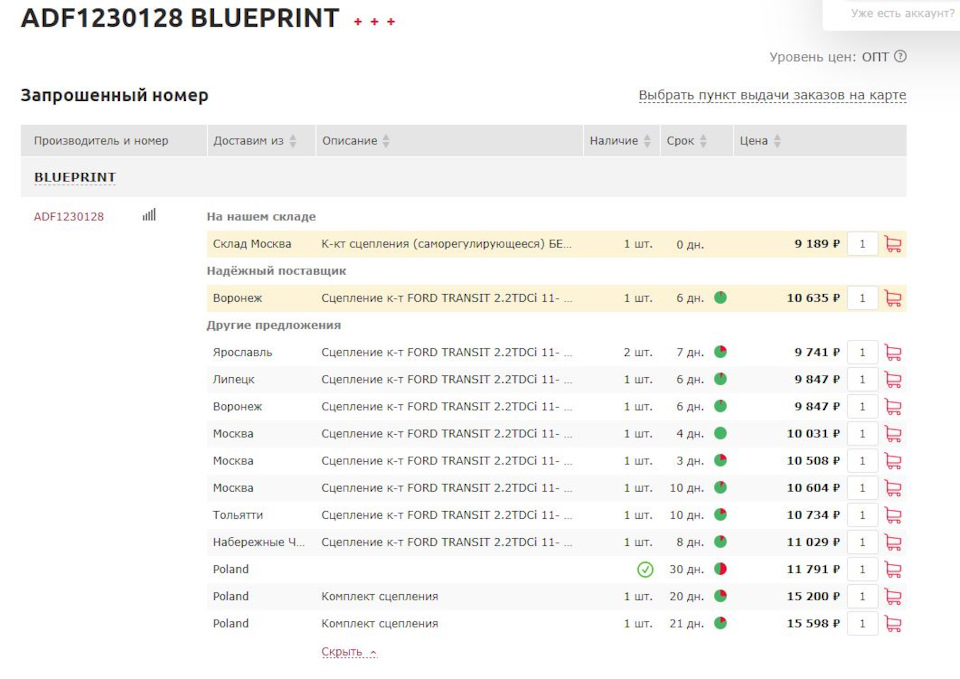Viewport: 960px width, 679px height.
Task: Click quantity field for Ярославль row
Action: pos(862,353)
